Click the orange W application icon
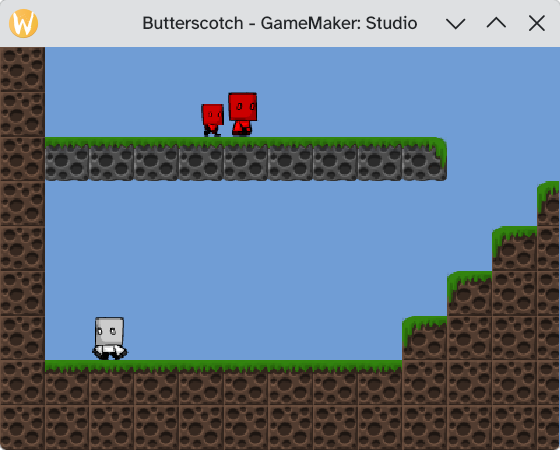Viewport: 560px width, 450px height. 24,23
